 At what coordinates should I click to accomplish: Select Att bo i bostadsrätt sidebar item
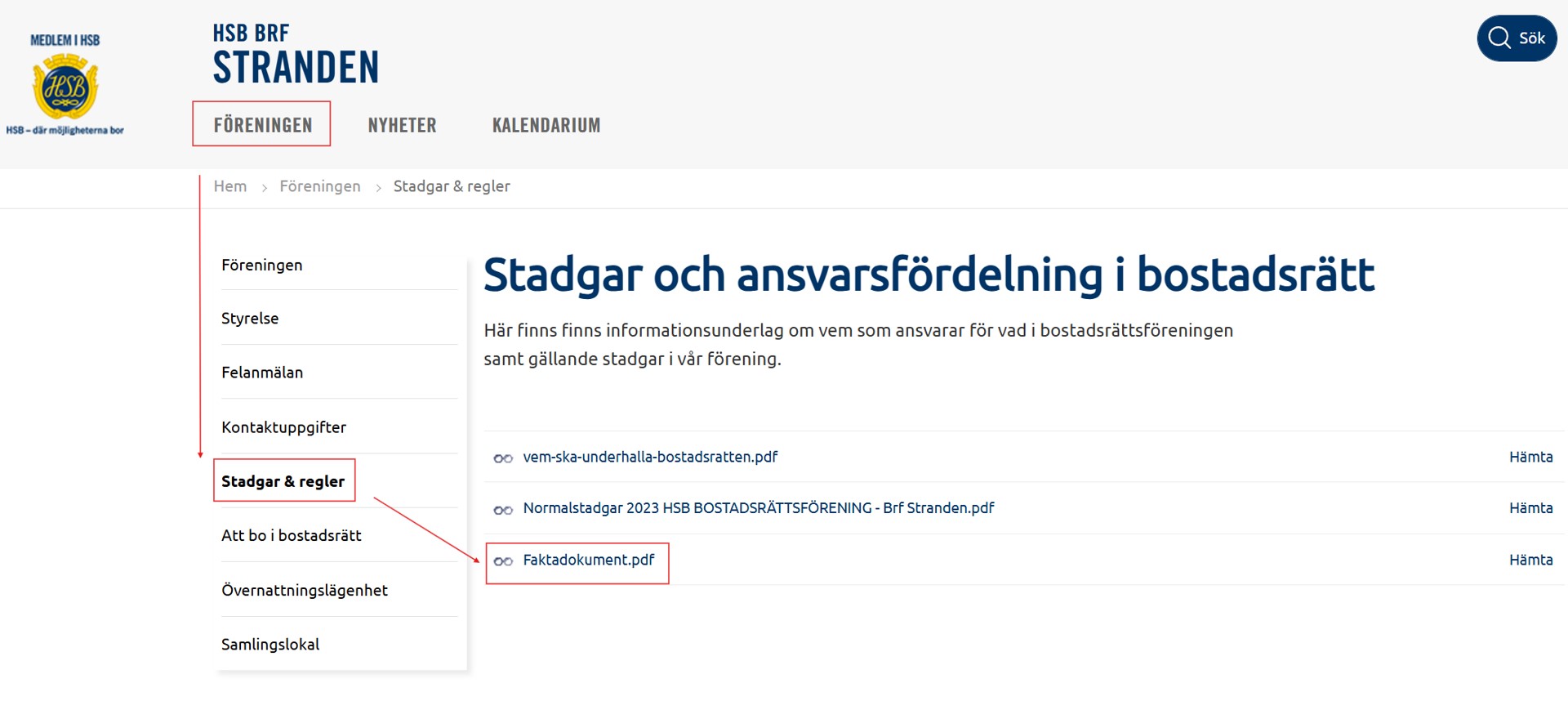[291, 535]
